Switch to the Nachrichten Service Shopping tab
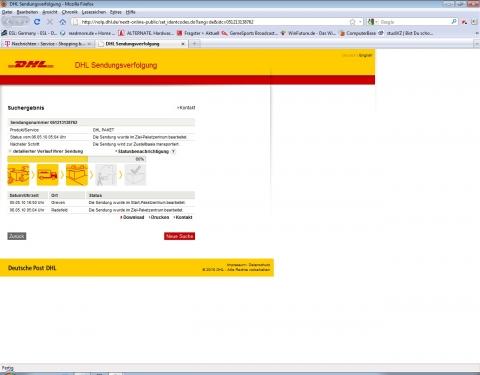 (x=47, y=44)
